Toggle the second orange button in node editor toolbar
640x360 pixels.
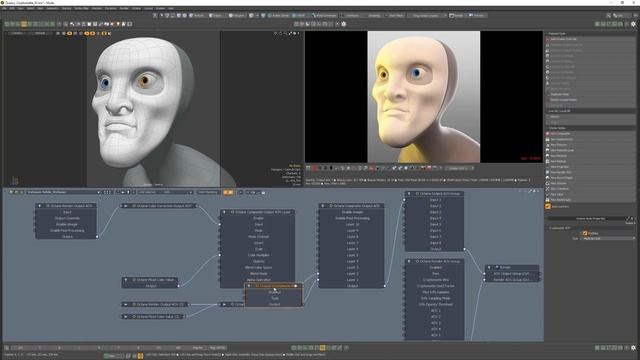[x=231, y=192]
